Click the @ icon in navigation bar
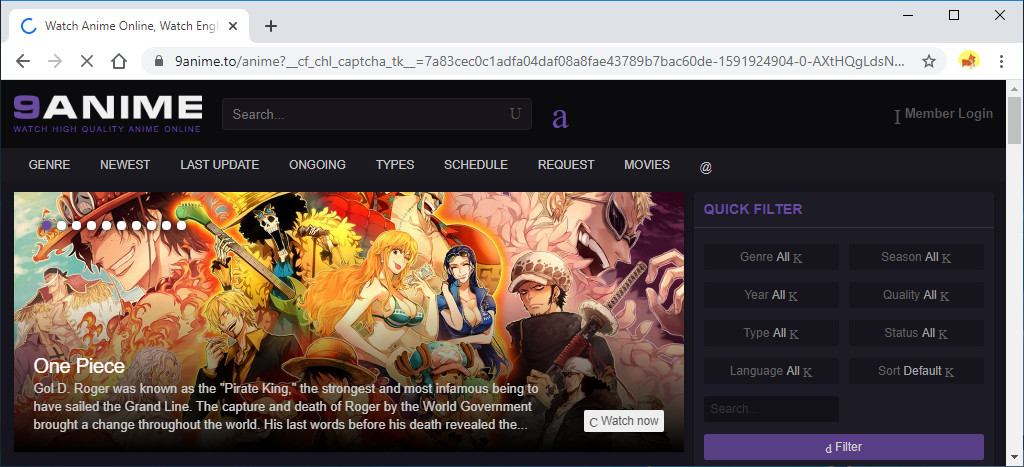This screenshot has width=1024, height=467. [x=705, y=167]
